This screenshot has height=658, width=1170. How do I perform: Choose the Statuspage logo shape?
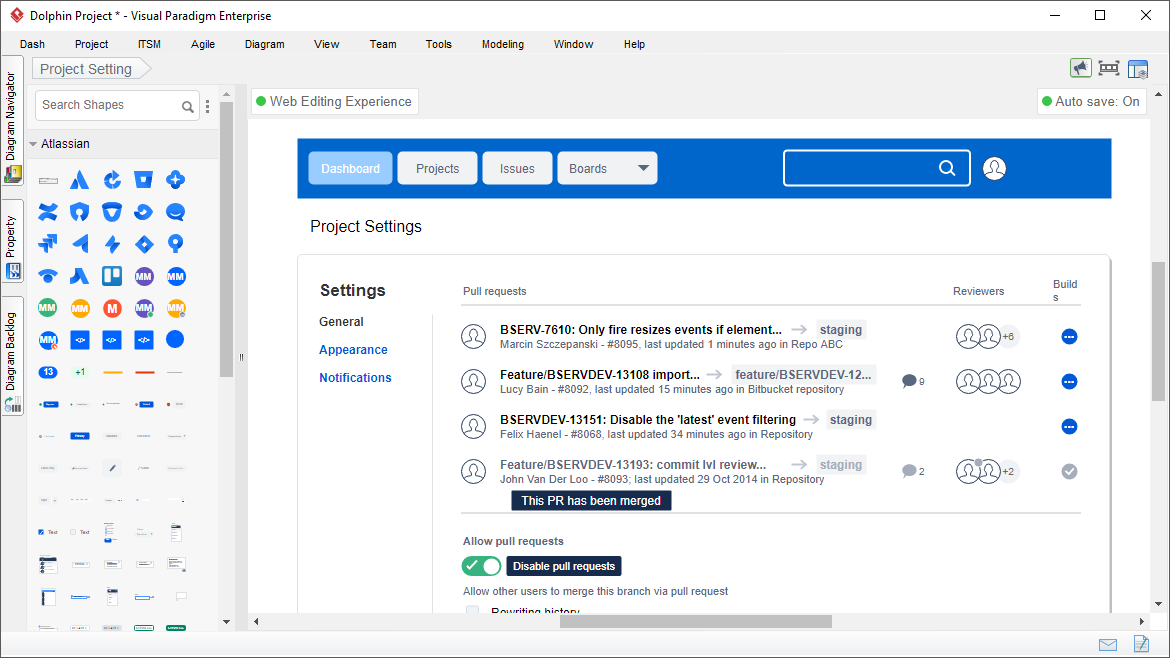click(48, 277)
